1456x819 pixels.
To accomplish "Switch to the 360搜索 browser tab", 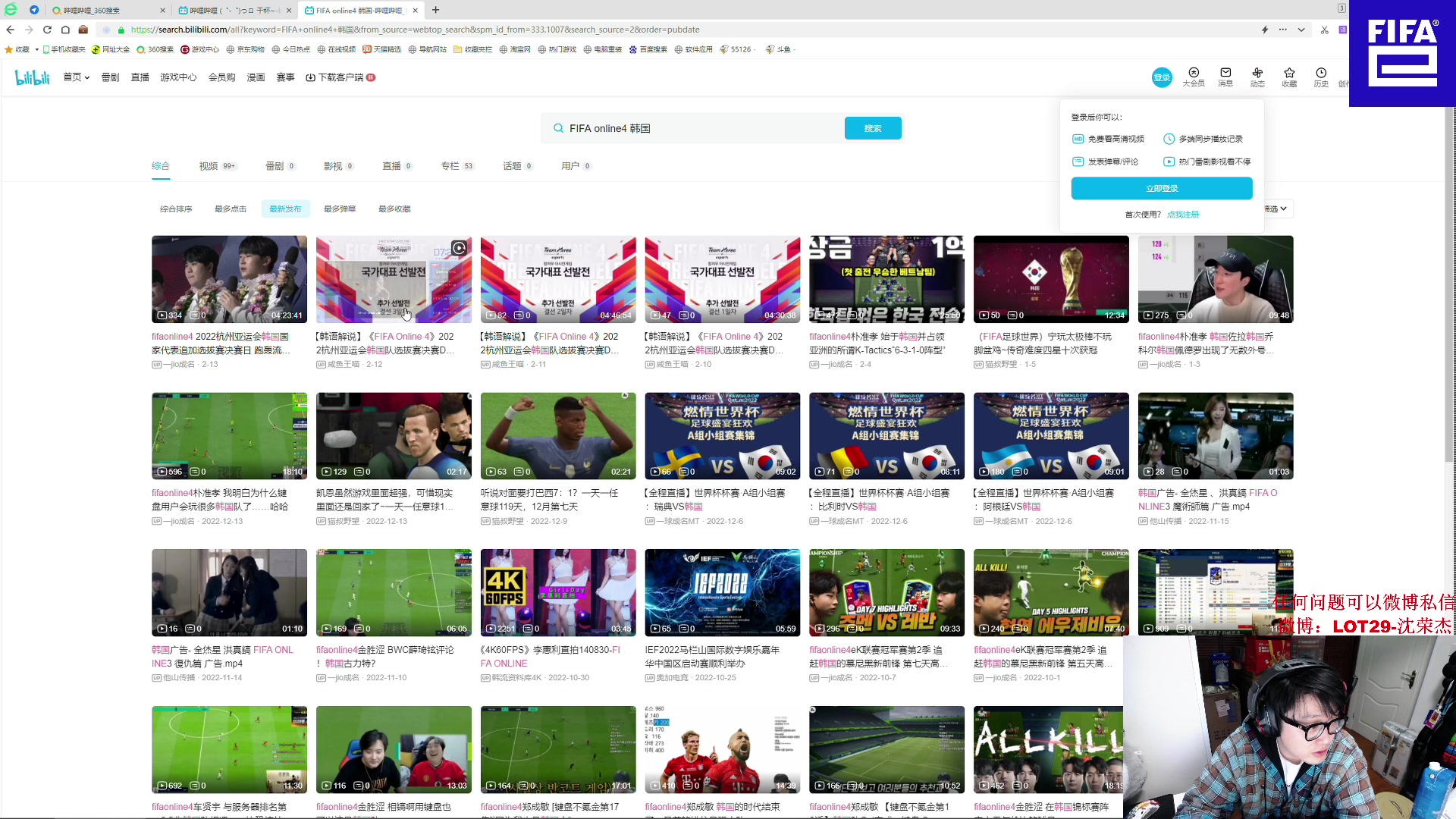I will point(108,11).
